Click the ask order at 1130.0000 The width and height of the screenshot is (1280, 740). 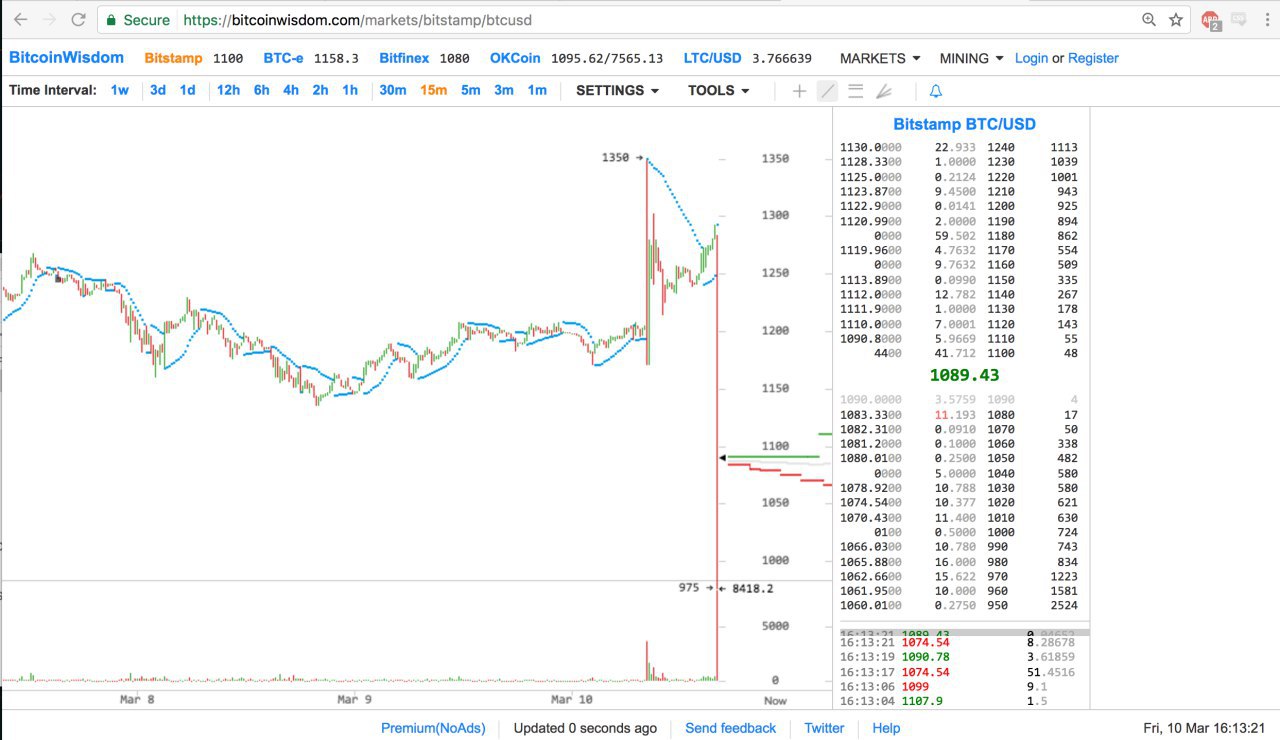point(908,147)
